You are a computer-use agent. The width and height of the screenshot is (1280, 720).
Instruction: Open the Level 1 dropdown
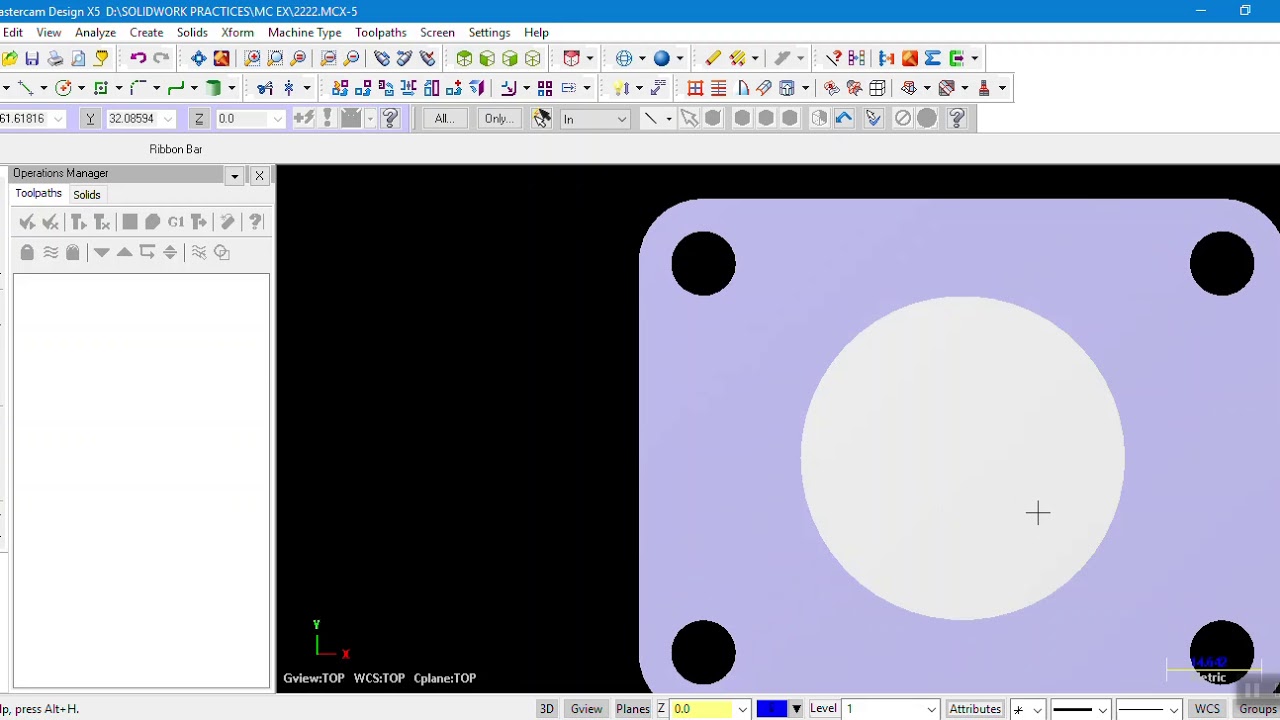pyautogui.click(x=930, y=709)
